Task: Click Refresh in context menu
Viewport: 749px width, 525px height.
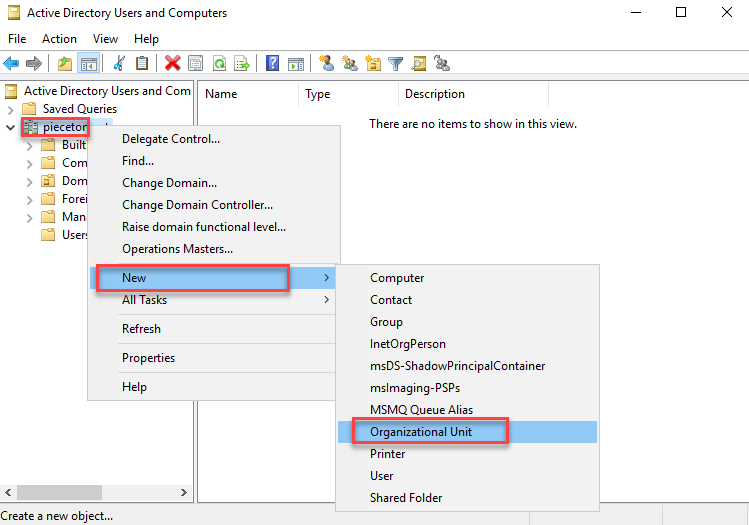Action: [x=214, y=329]
